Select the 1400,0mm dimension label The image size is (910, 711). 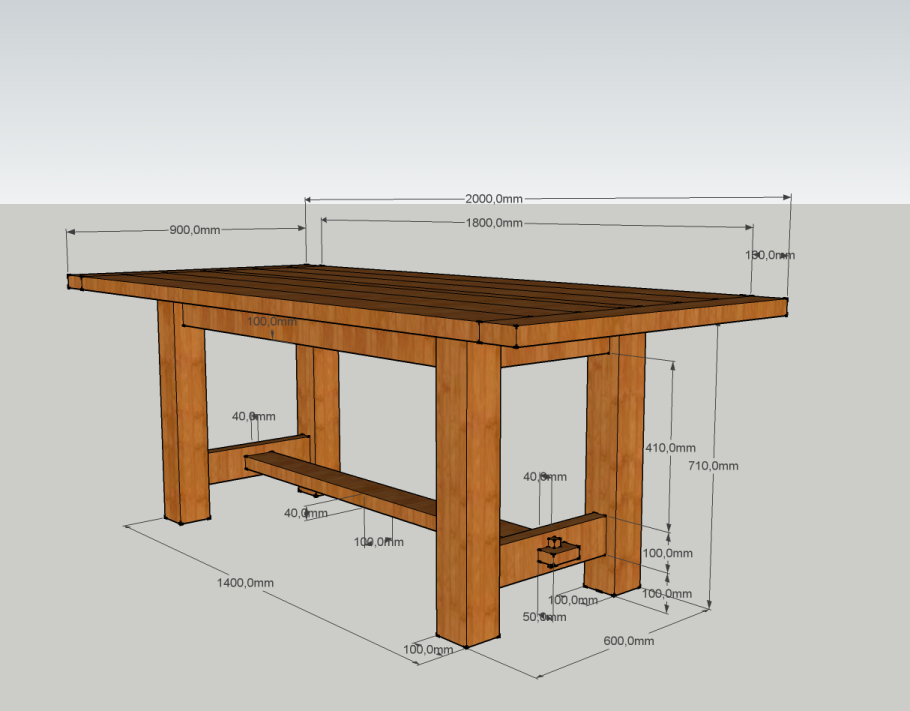(x=245, y=582)
